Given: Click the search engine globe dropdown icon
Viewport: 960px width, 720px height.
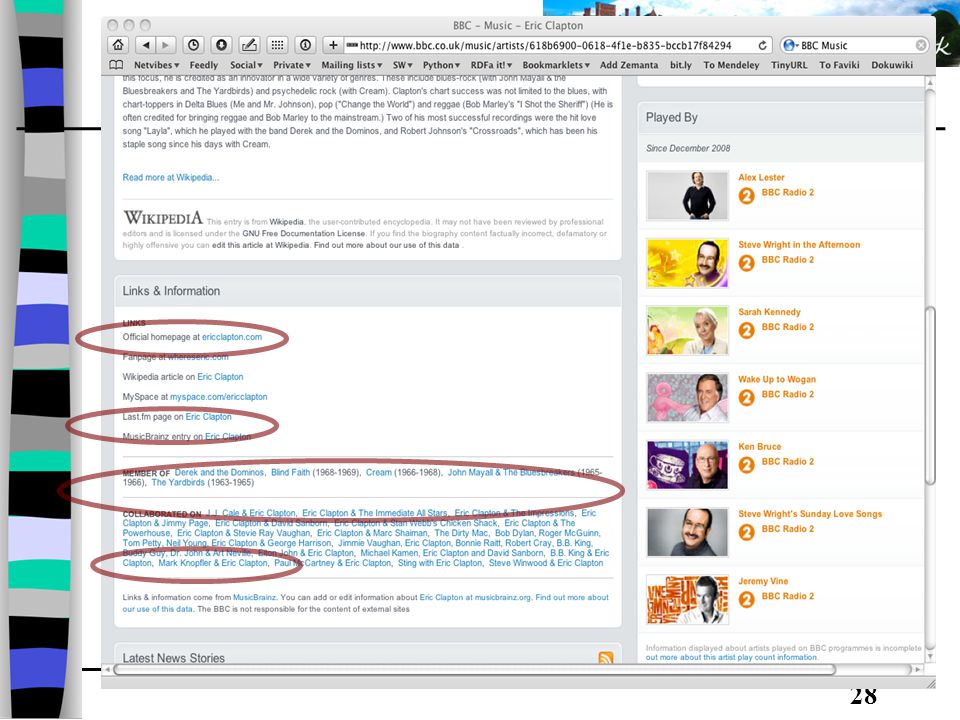Looking at the screenshot, I should [x=790, y=45].
